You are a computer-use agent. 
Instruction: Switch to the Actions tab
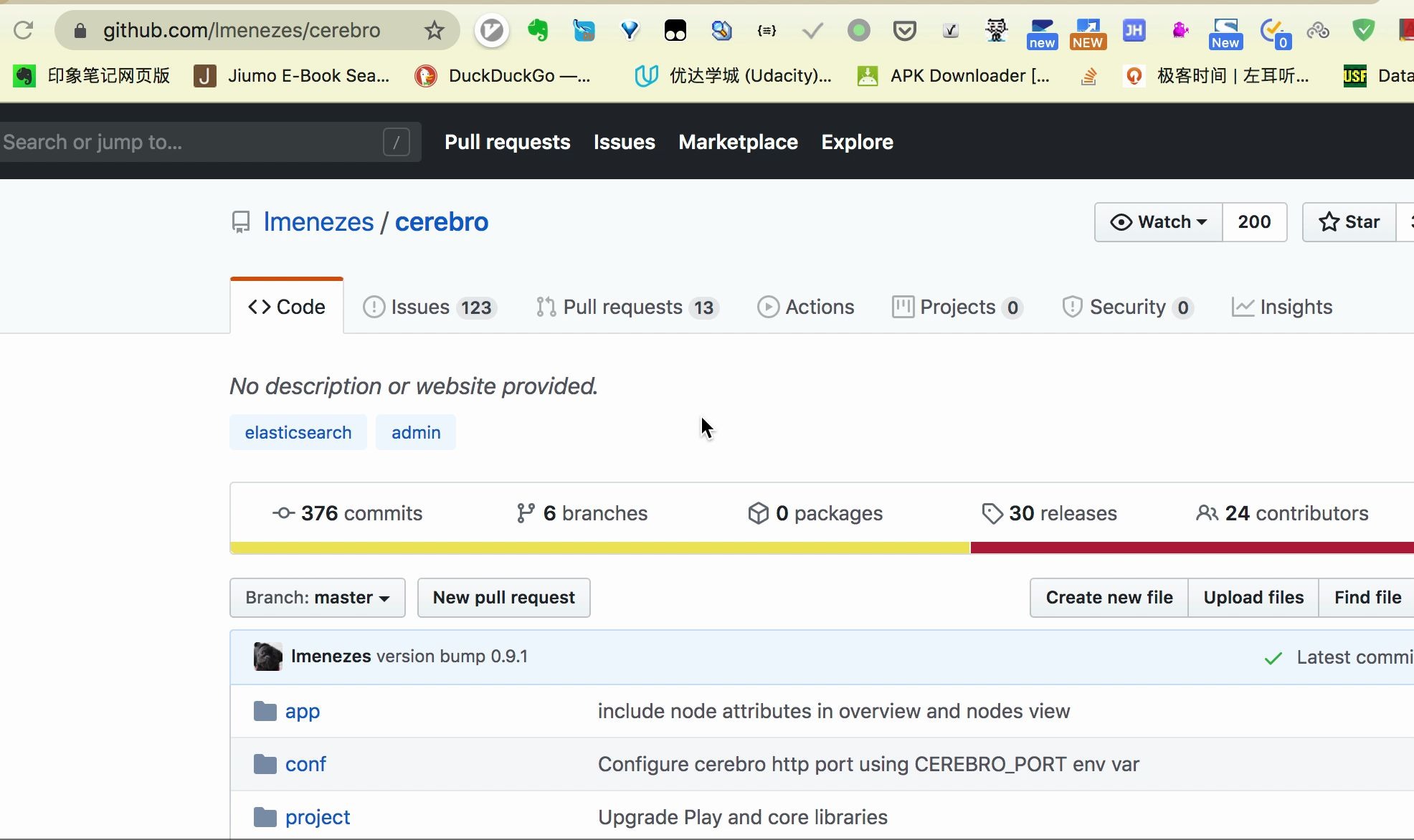click(806, 307)
